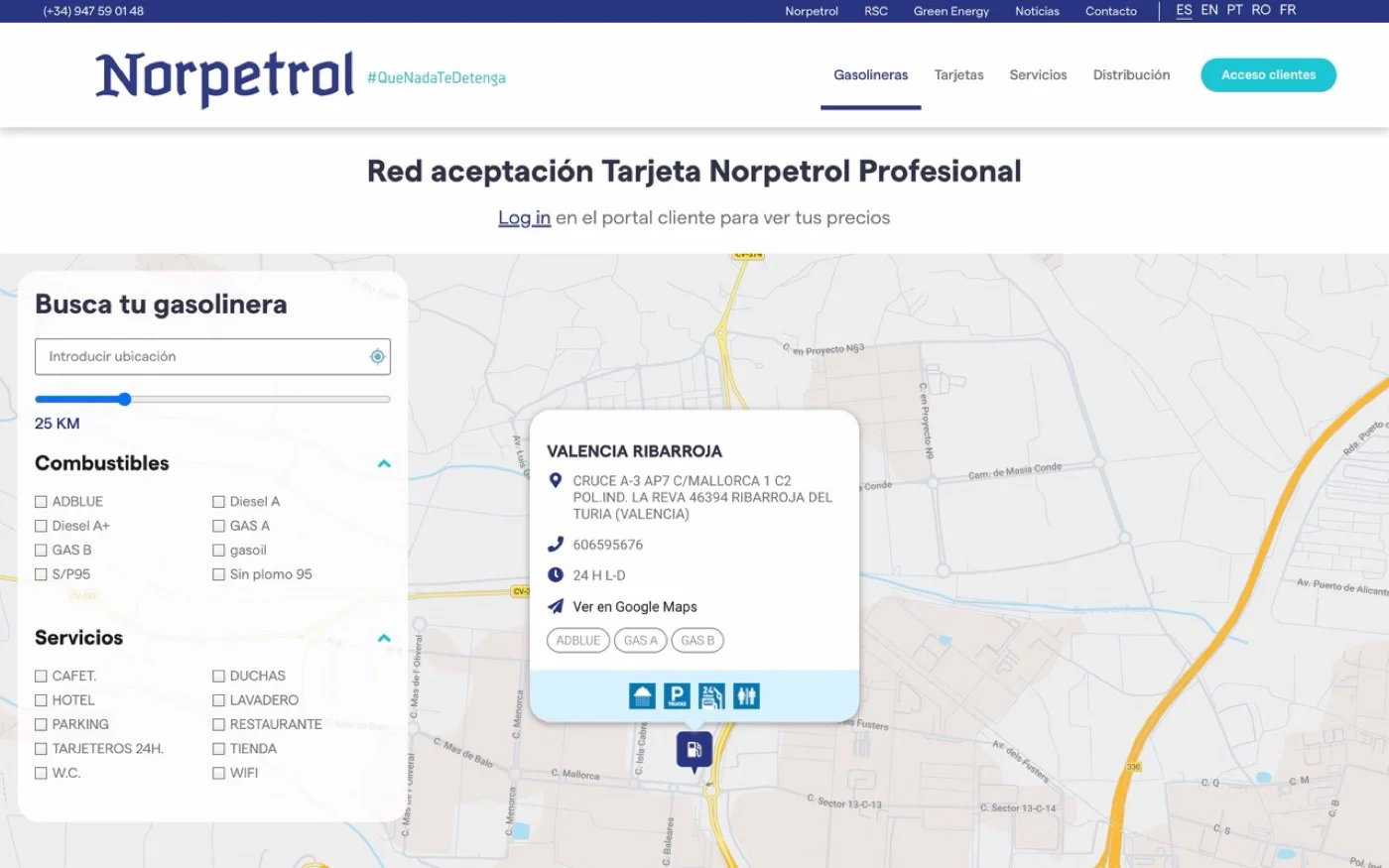Collapse the Servicios filter section chevron
Image resolution: width=1389 pixels, height=868 pixels.
point(384,638)
